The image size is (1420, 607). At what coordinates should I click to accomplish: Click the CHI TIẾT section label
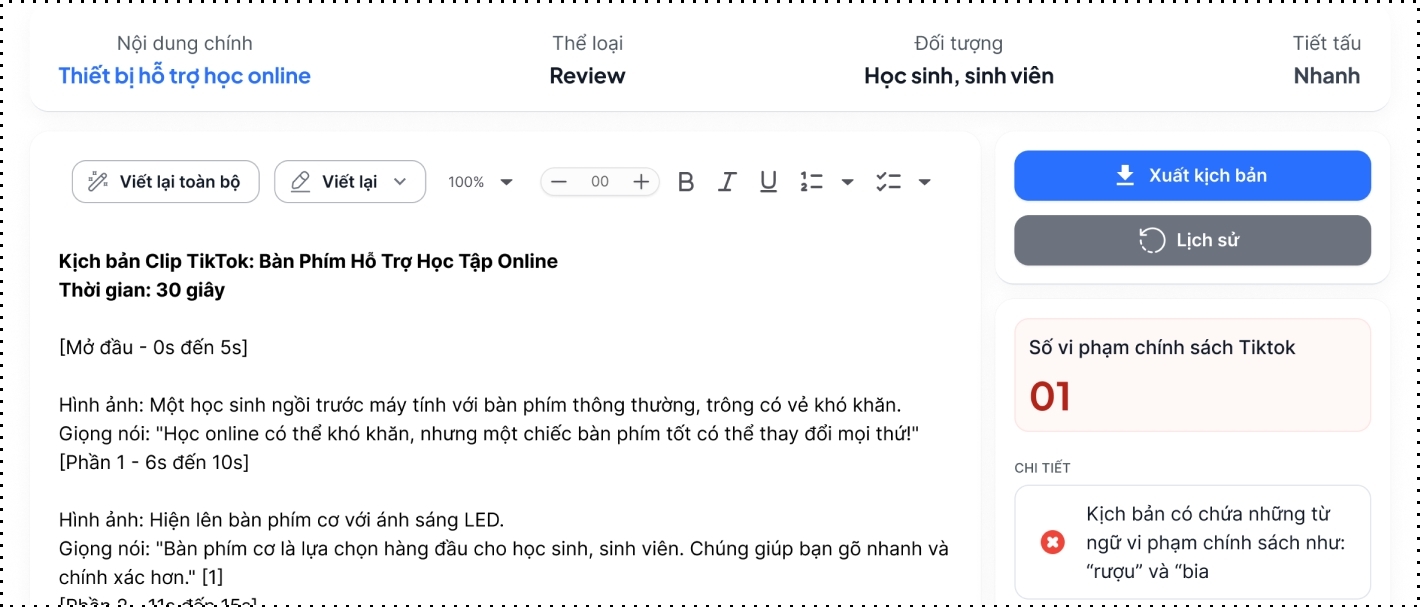1042,468
